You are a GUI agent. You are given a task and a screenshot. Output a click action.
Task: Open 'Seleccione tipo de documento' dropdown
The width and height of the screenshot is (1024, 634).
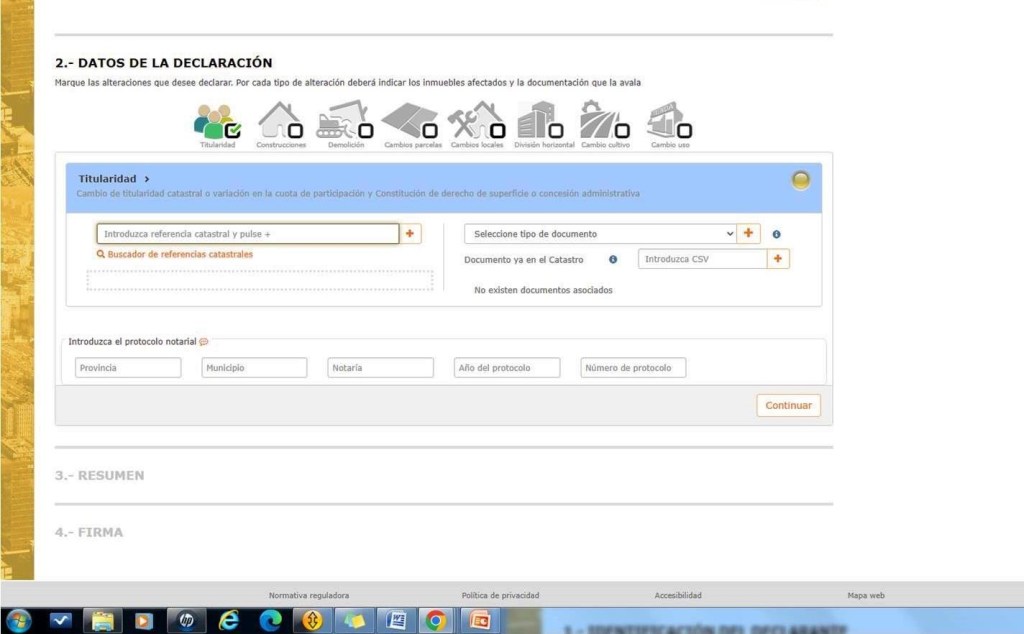coord(600,234)
